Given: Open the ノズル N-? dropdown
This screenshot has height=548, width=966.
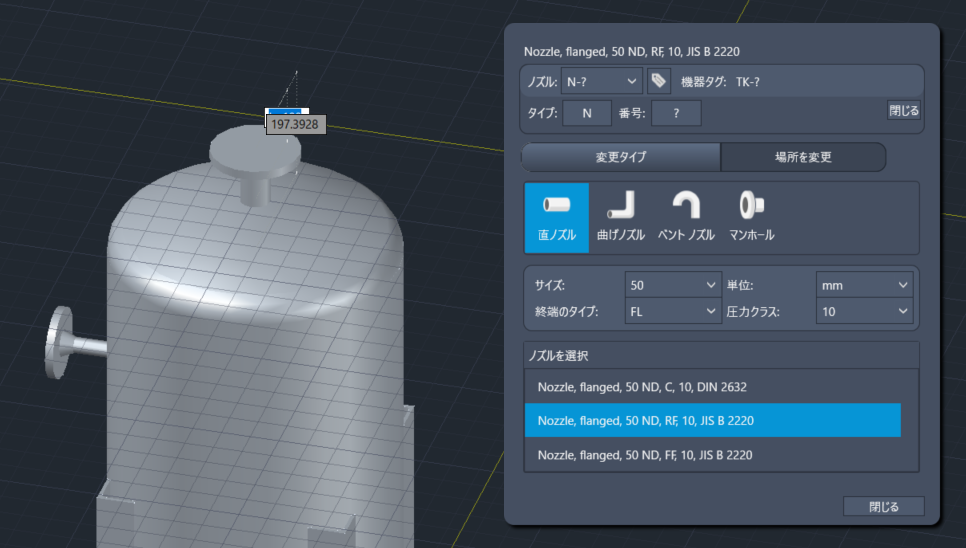Looking at the screenshot, I should coord(601,81).
